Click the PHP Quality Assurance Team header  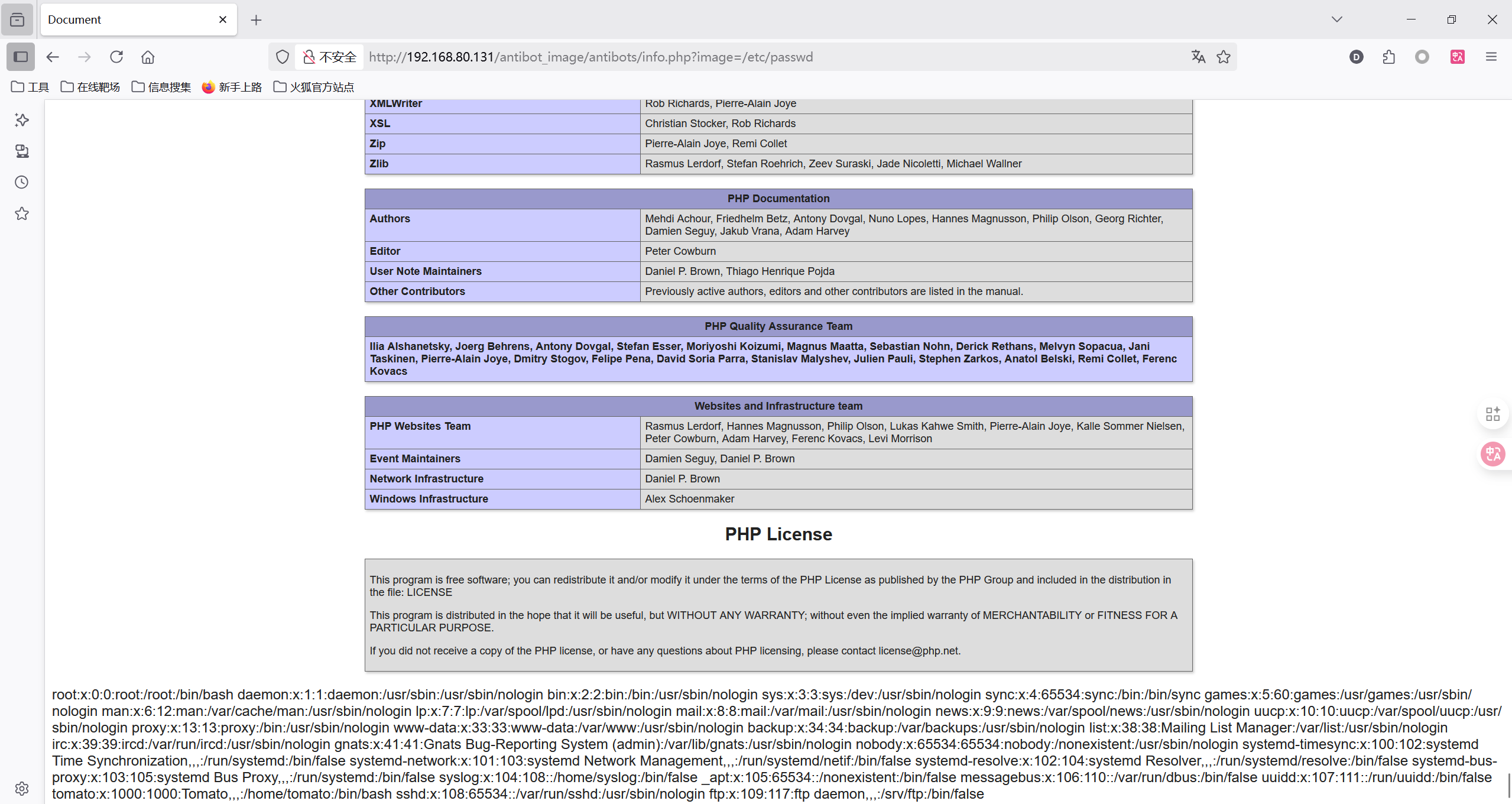(778, 326)
